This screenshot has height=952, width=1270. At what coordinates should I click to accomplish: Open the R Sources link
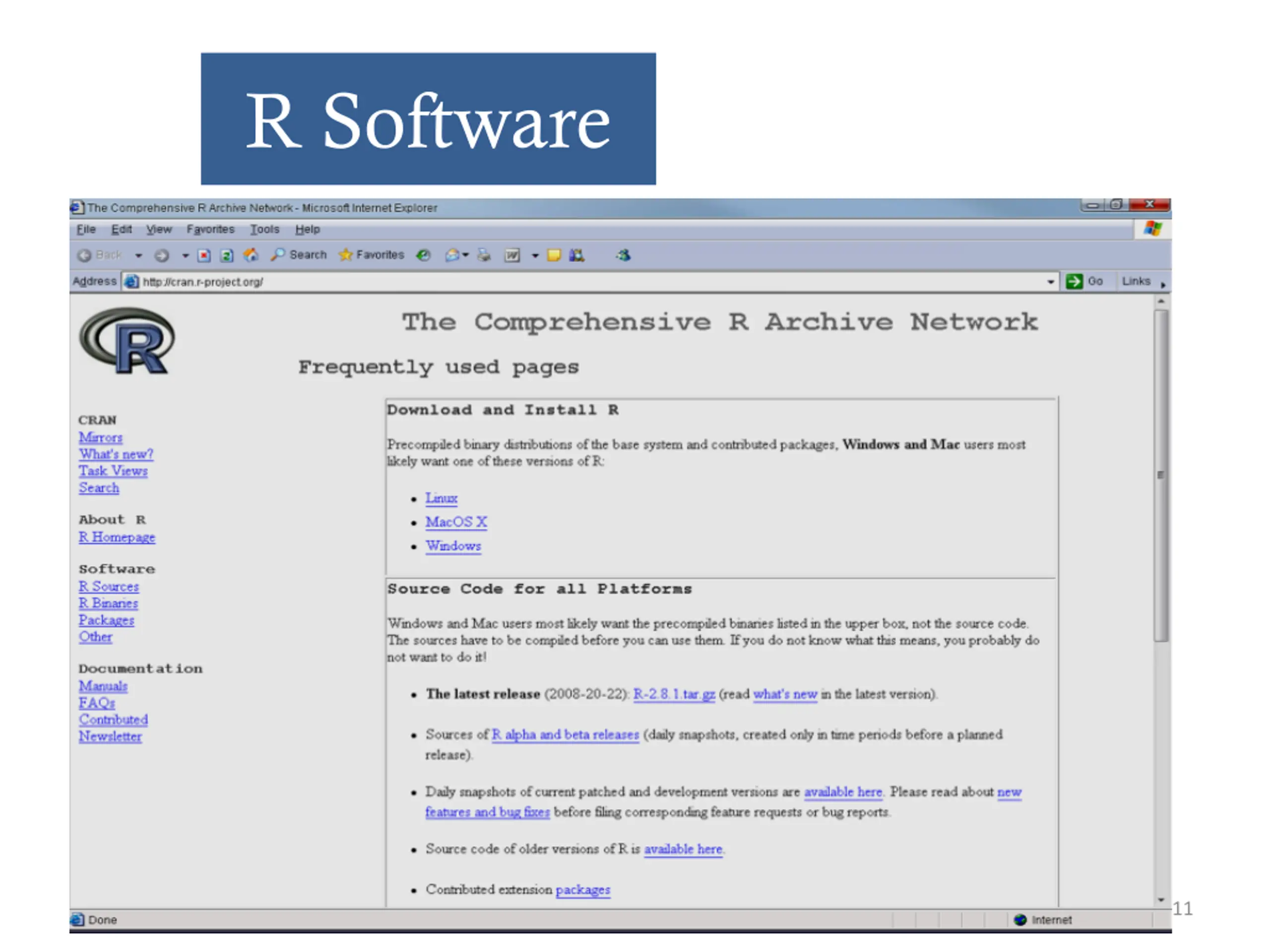(109, 587)
